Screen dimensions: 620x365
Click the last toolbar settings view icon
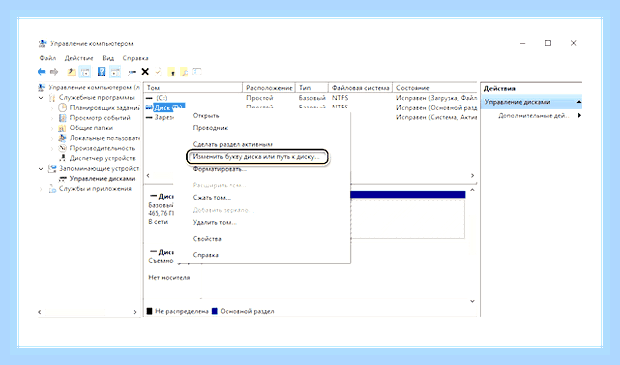pyautogui.click(x=197, y=72)
